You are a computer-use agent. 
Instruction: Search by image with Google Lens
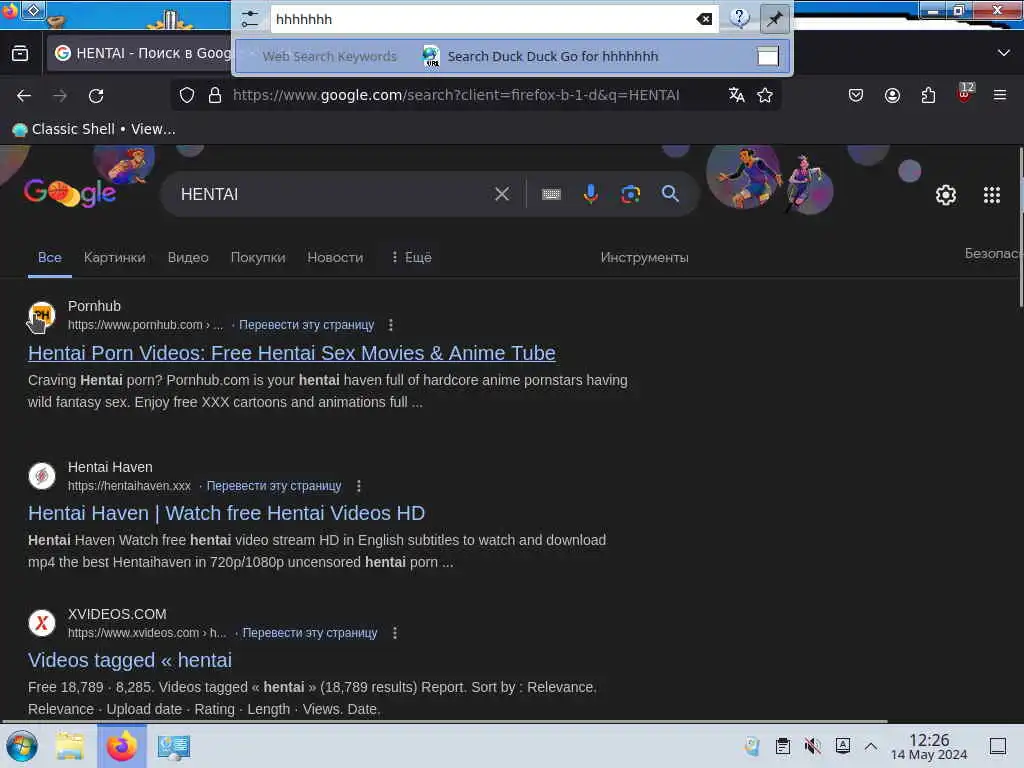[630, 194]
